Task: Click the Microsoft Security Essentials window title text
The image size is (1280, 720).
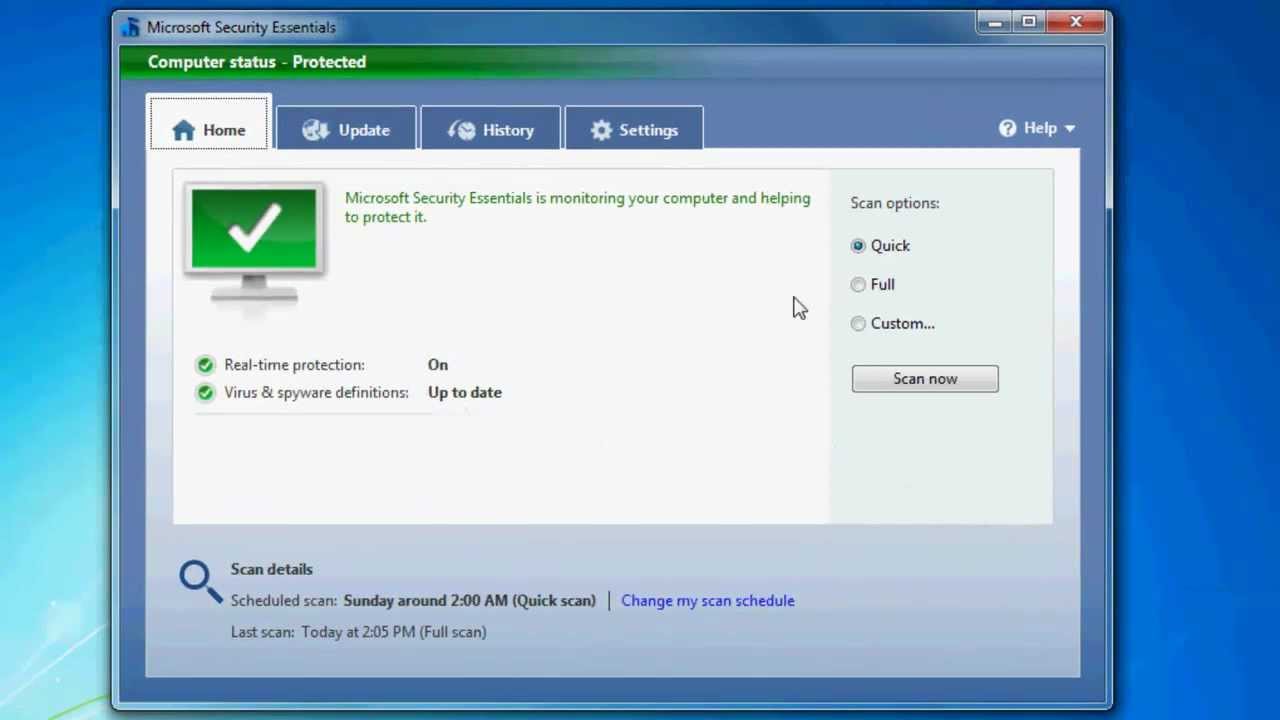Action: tap(241, 27)
